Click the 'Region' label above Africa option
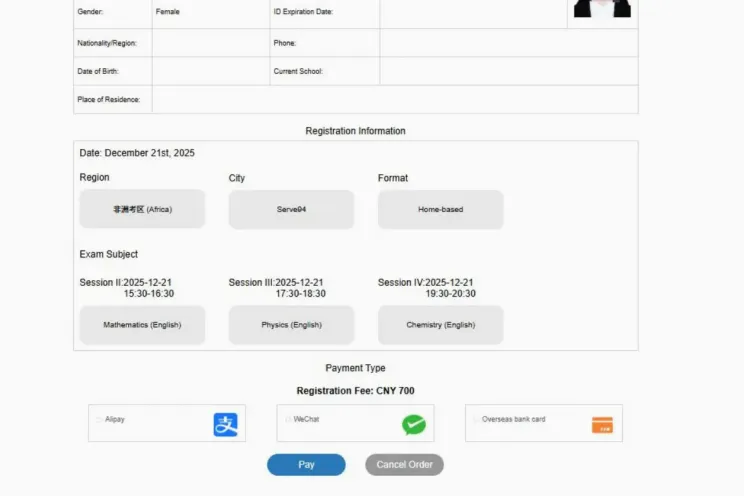Image resolution: width=744 pixels, height=496 pixels. point(94,178)
